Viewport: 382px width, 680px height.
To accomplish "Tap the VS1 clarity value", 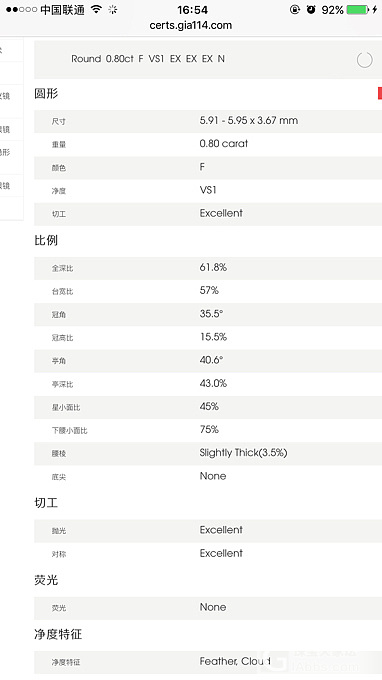I will point(208,190).
